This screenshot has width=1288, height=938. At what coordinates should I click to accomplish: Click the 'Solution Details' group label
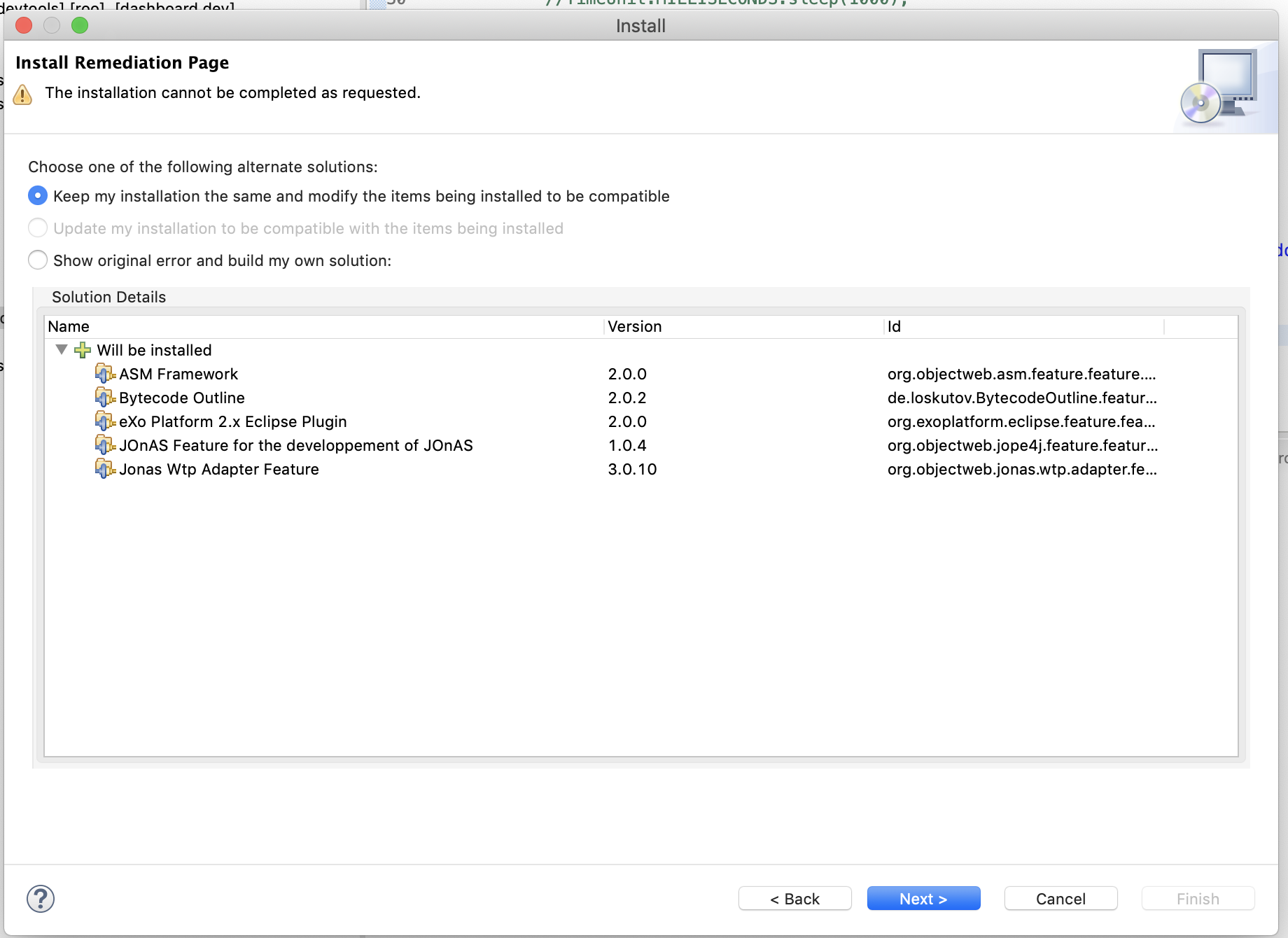pos(108,297)
